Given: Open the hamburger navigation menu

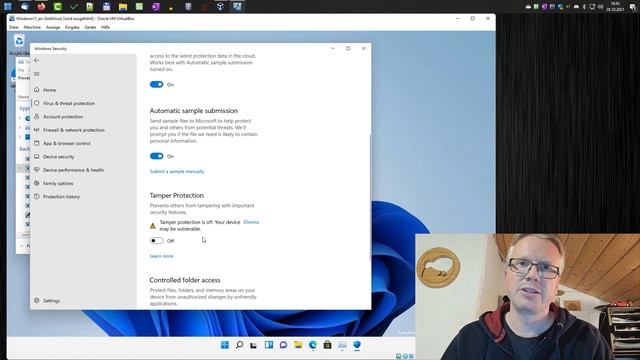Looking at the screenshot, I should pyautogui.click(x=37, y=74).
